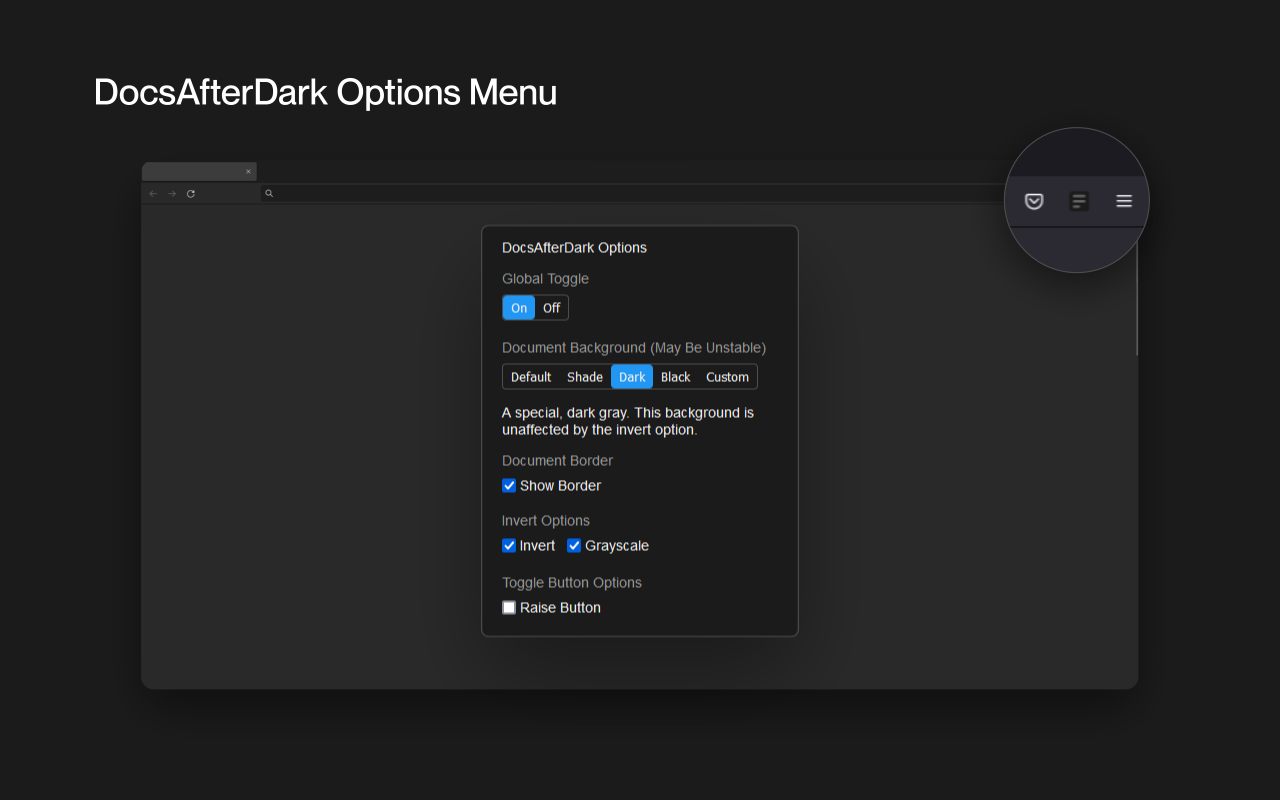Choose the Black document background
The width and height of the screenshot is (1280, 800).
click(675, 376)
